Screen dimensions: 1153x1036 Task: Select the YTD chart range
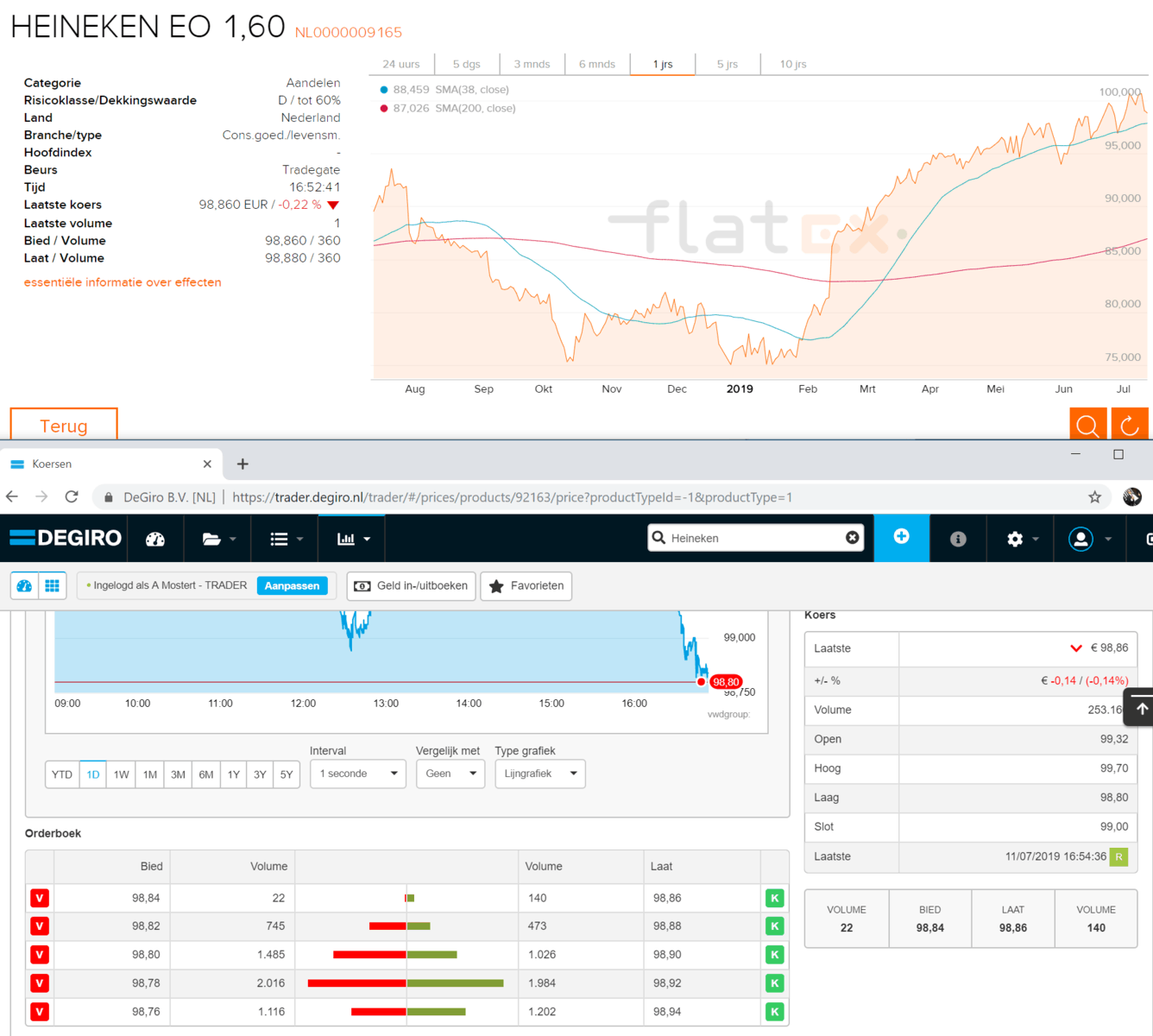click(62, 774)
